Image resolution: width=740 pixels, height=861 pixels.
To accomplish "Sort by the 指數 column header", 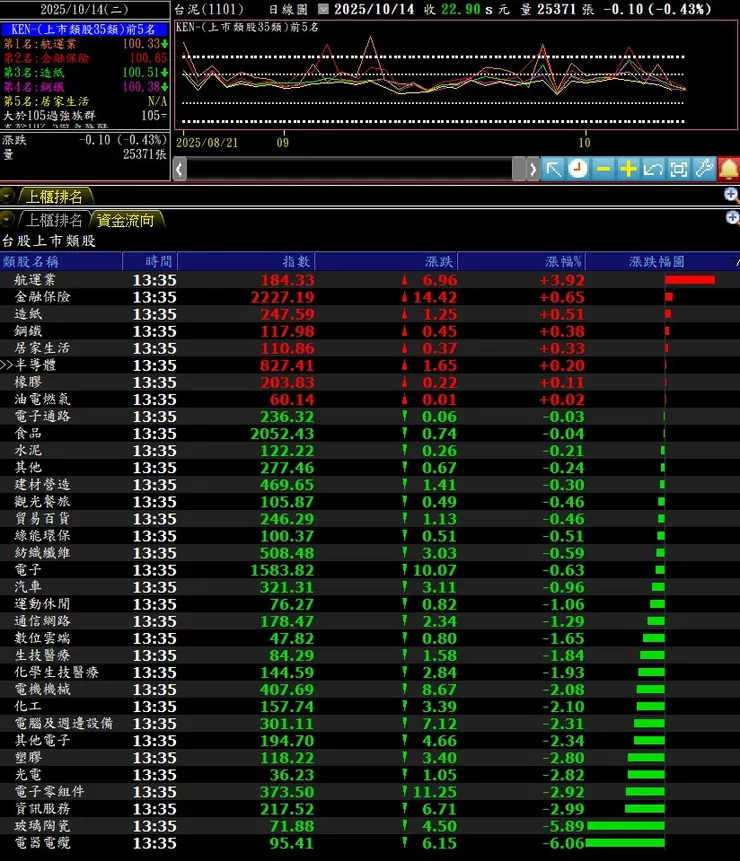I will [x=246, y=261].
